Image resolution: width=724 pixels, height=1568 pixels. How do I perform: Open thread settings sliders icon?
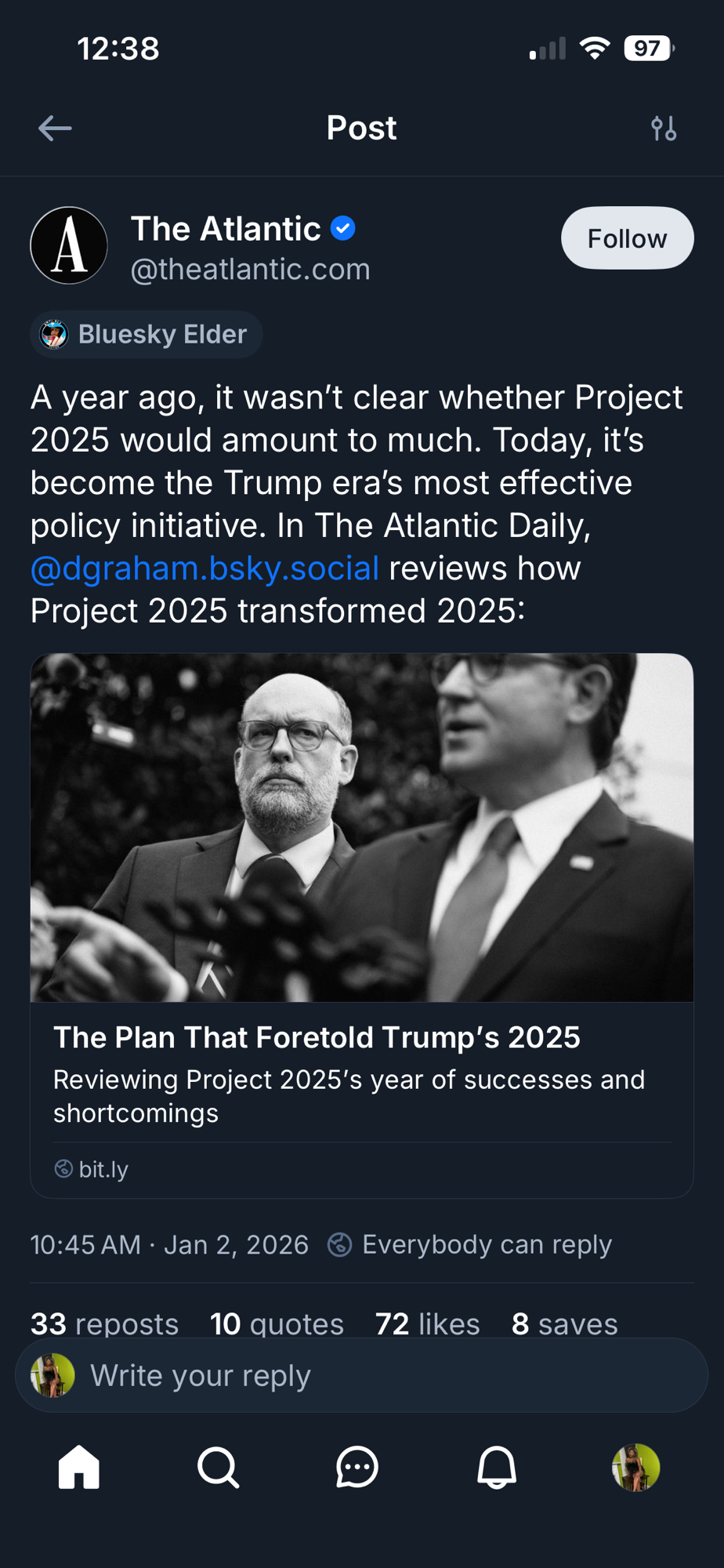[x=664, y=128]
